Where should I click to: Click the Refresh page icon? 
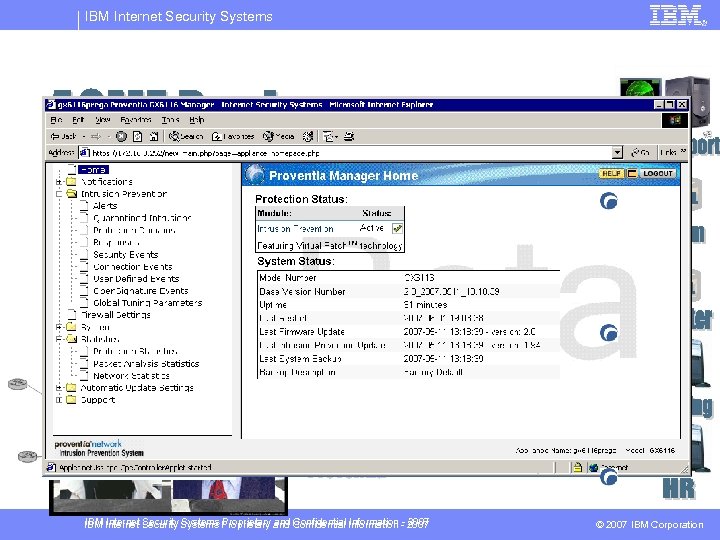pos(137,136)
